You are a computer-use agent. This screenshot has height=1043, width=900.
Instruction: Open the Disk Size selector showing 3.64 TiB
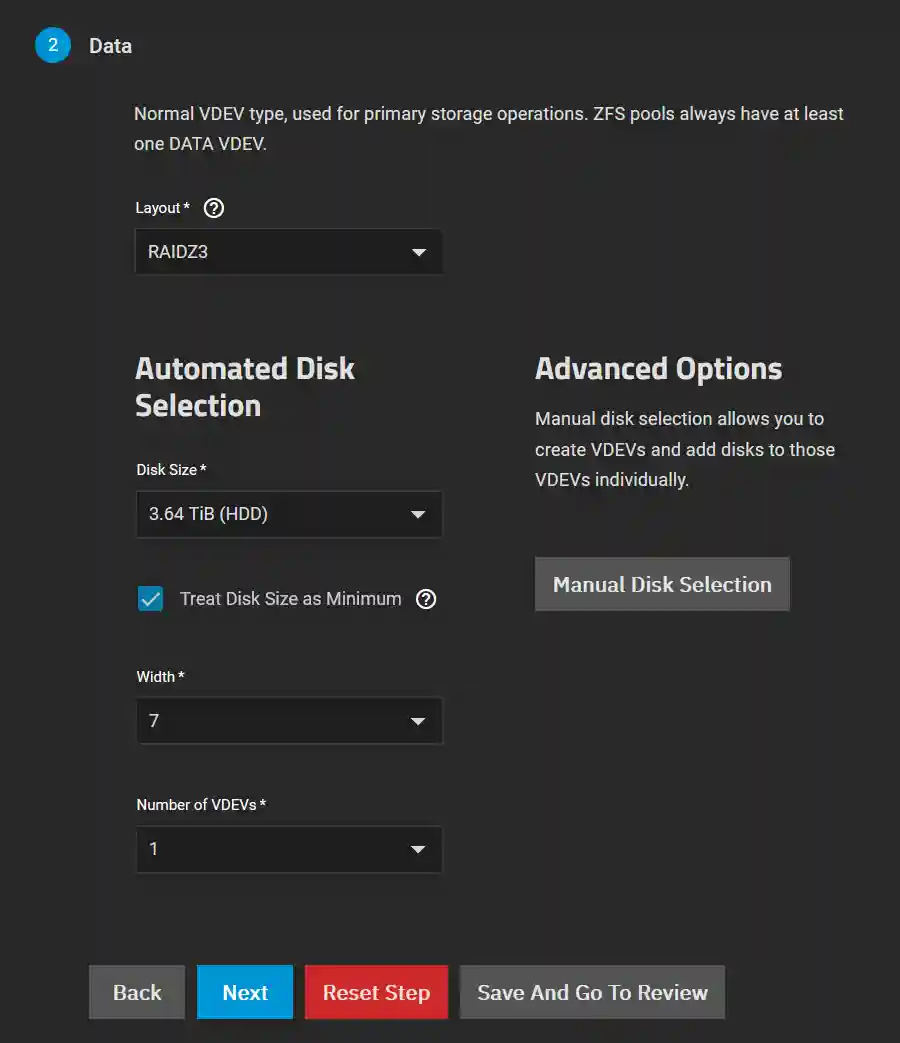tap(289, 514)
